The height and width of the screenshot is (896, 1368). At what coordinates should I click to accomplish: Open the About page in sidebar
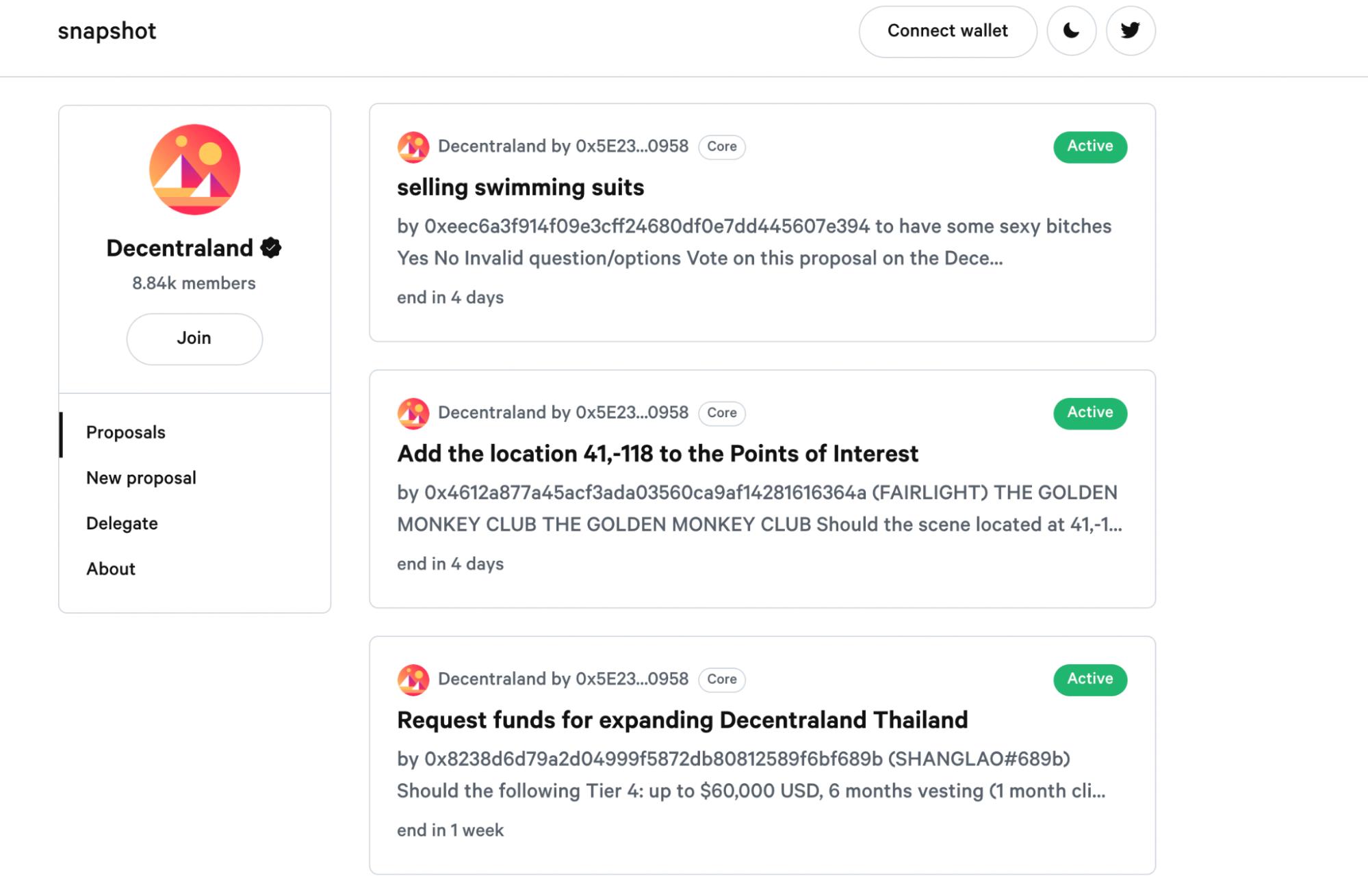(111, 569)
